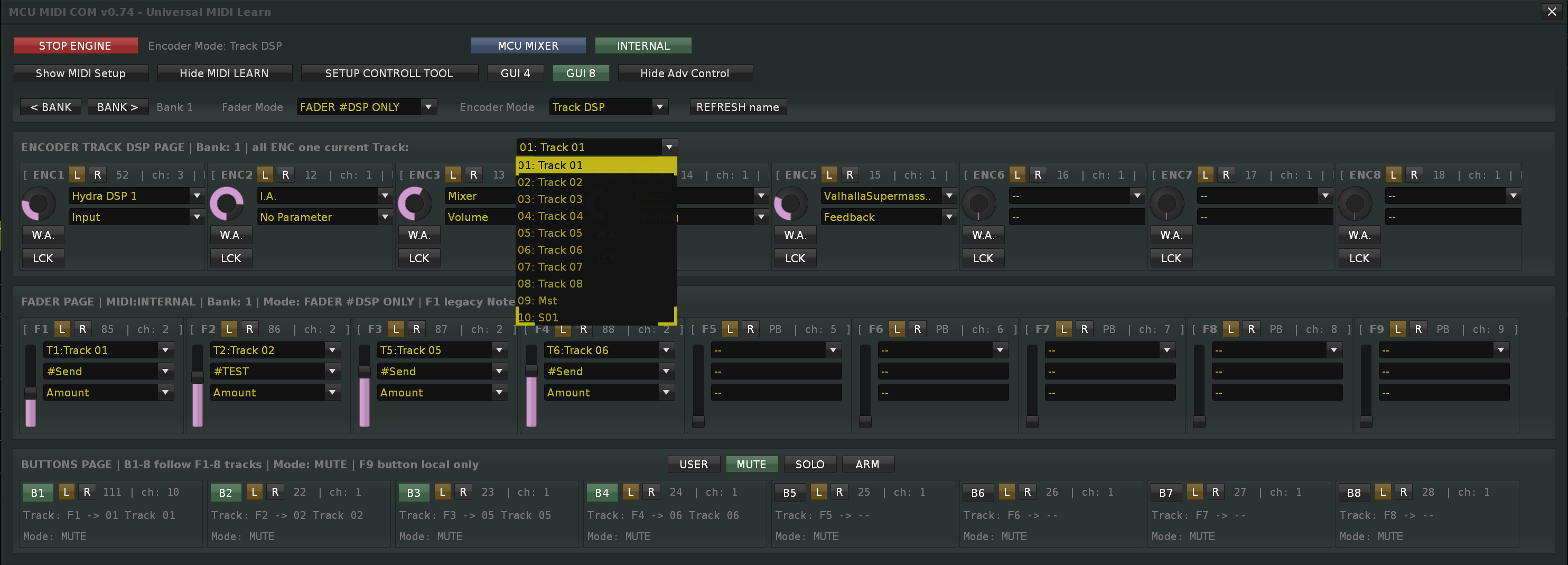The width and height of the screenshot is (1568, 565).
Task: Click Show MIDI Setup button
Action: point(81,73)
